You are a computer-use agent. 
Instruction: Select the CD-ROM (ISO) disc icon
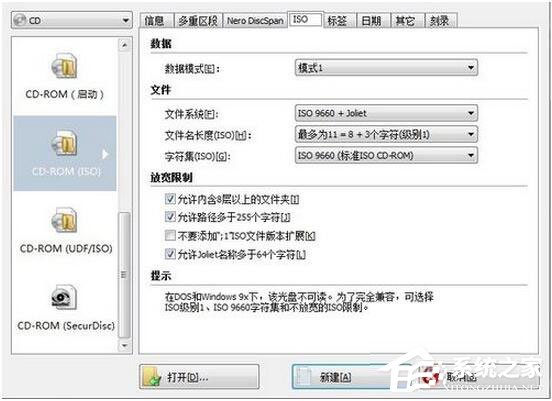64,143
